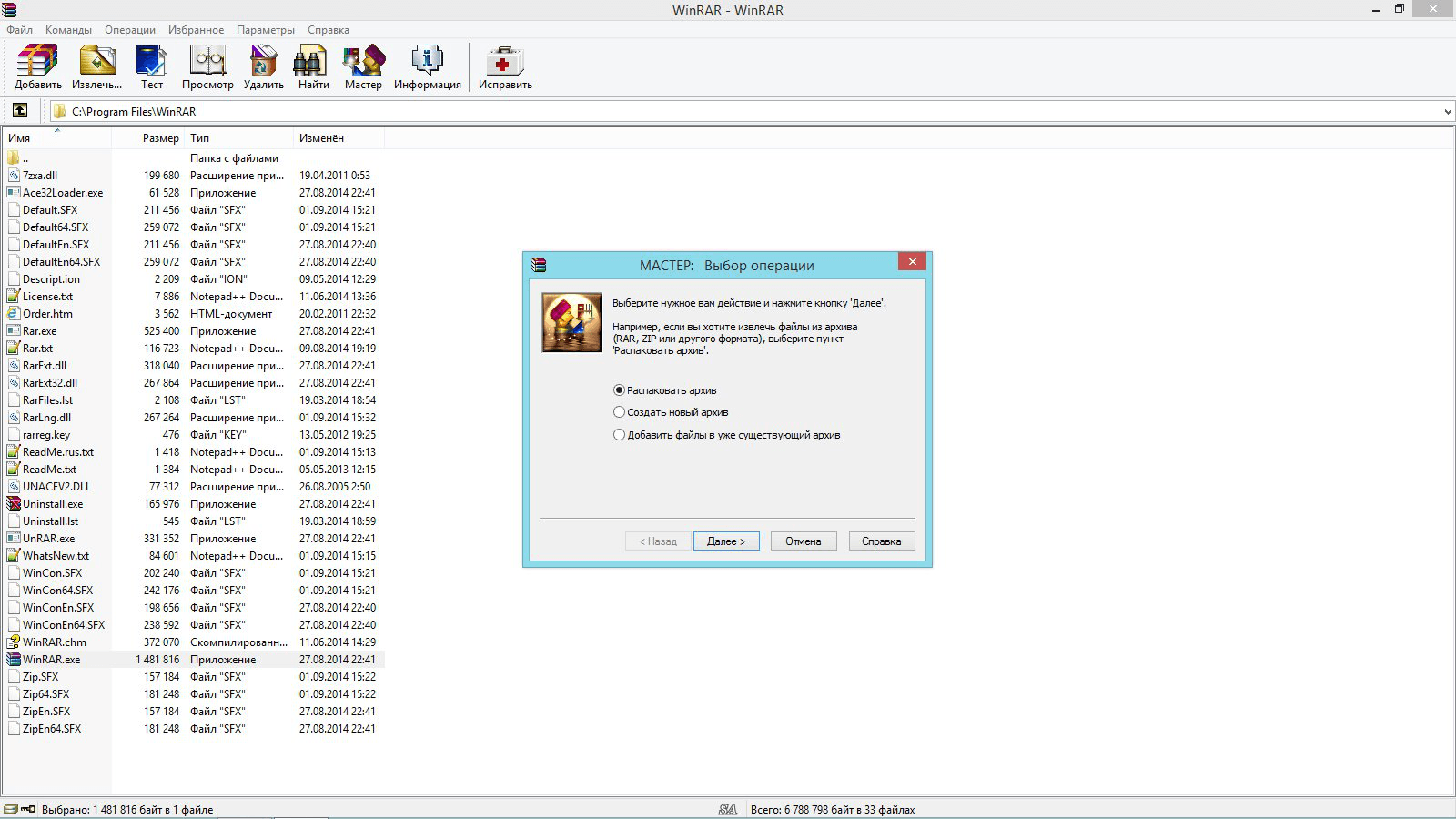Screen dimensions: 1456x819
Task: Expand the address bar path dropdown
Action: tap(1448, 112)
